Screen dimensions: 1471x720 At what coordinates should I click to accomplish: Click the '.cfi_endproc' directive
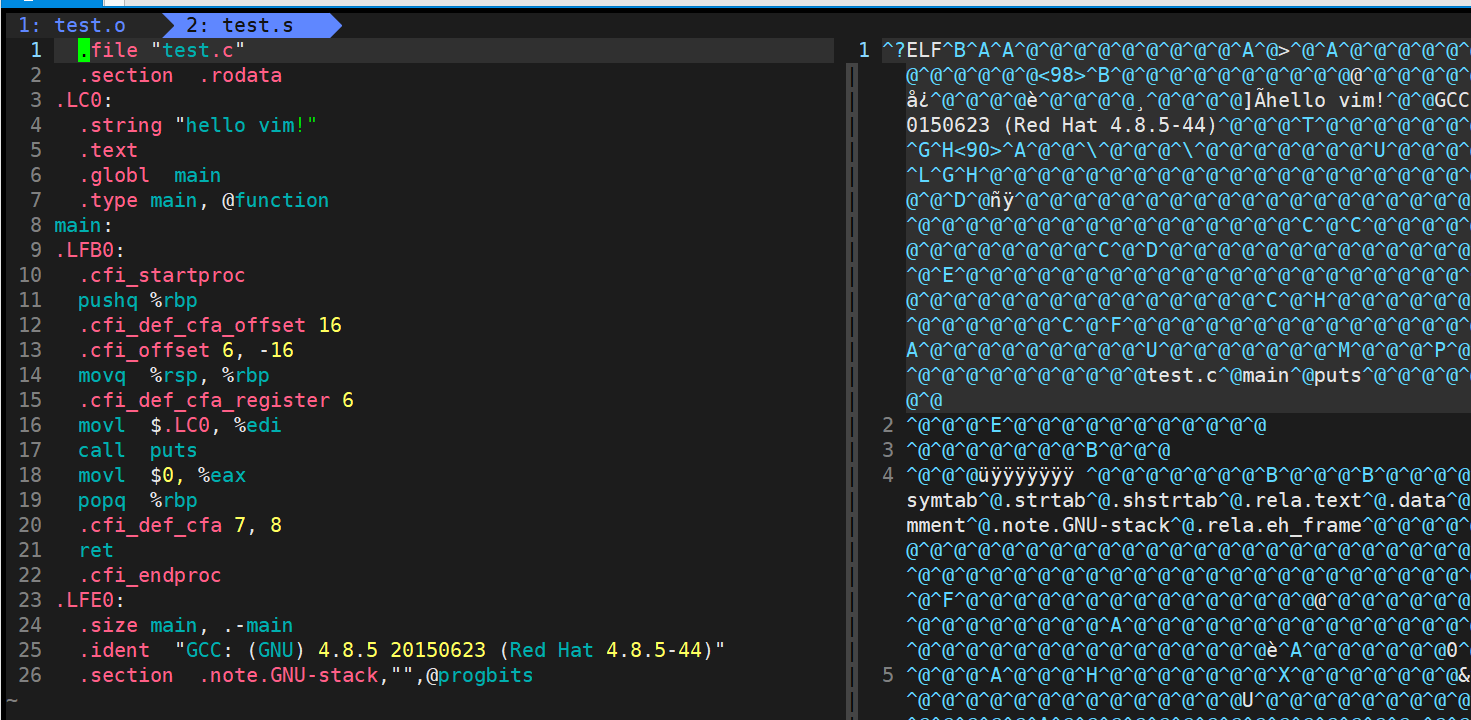coord(150,575)
